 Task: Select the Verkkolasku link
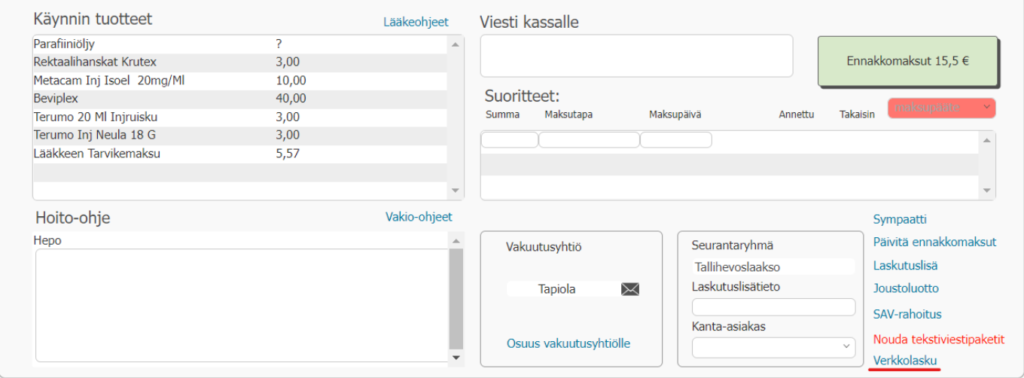(x=905, y=360)
